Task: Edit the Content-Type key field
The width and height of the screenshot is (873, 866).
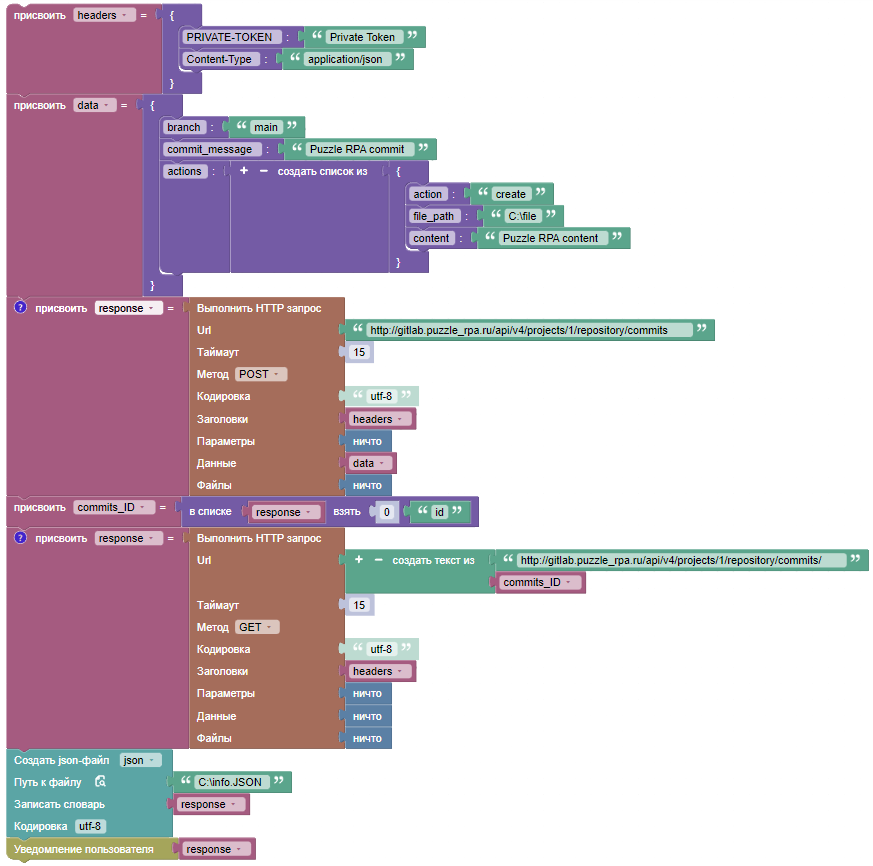Action: [219, 59]
